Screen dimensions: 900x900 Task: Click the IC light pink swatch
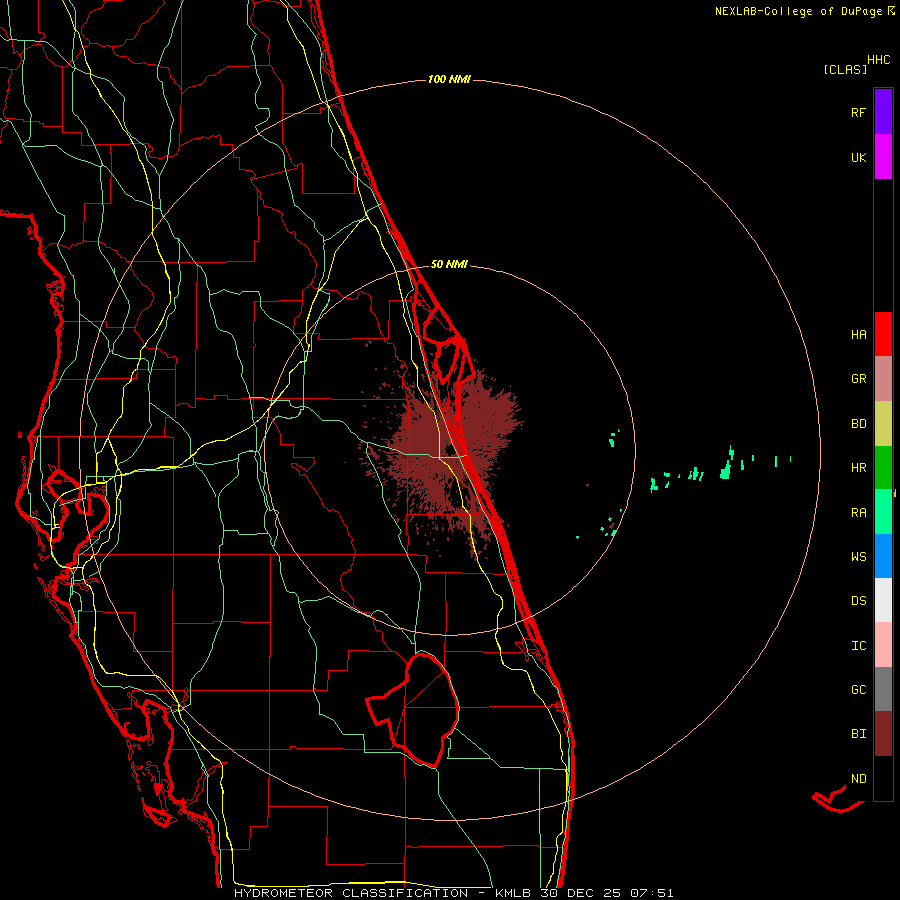[883, 645]
